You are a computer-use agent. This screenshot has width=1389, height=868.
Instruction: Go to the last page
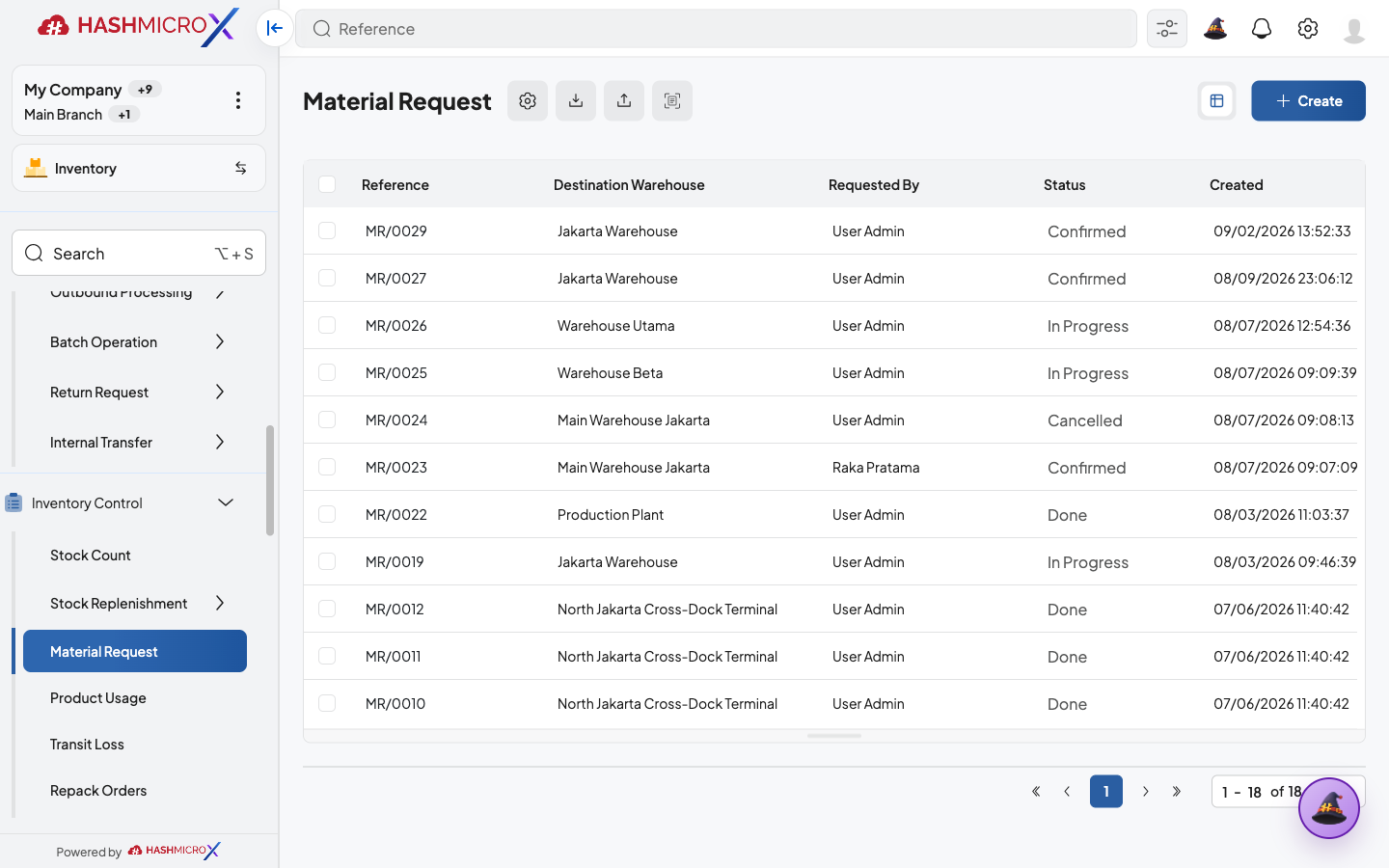click(1177, 791)
